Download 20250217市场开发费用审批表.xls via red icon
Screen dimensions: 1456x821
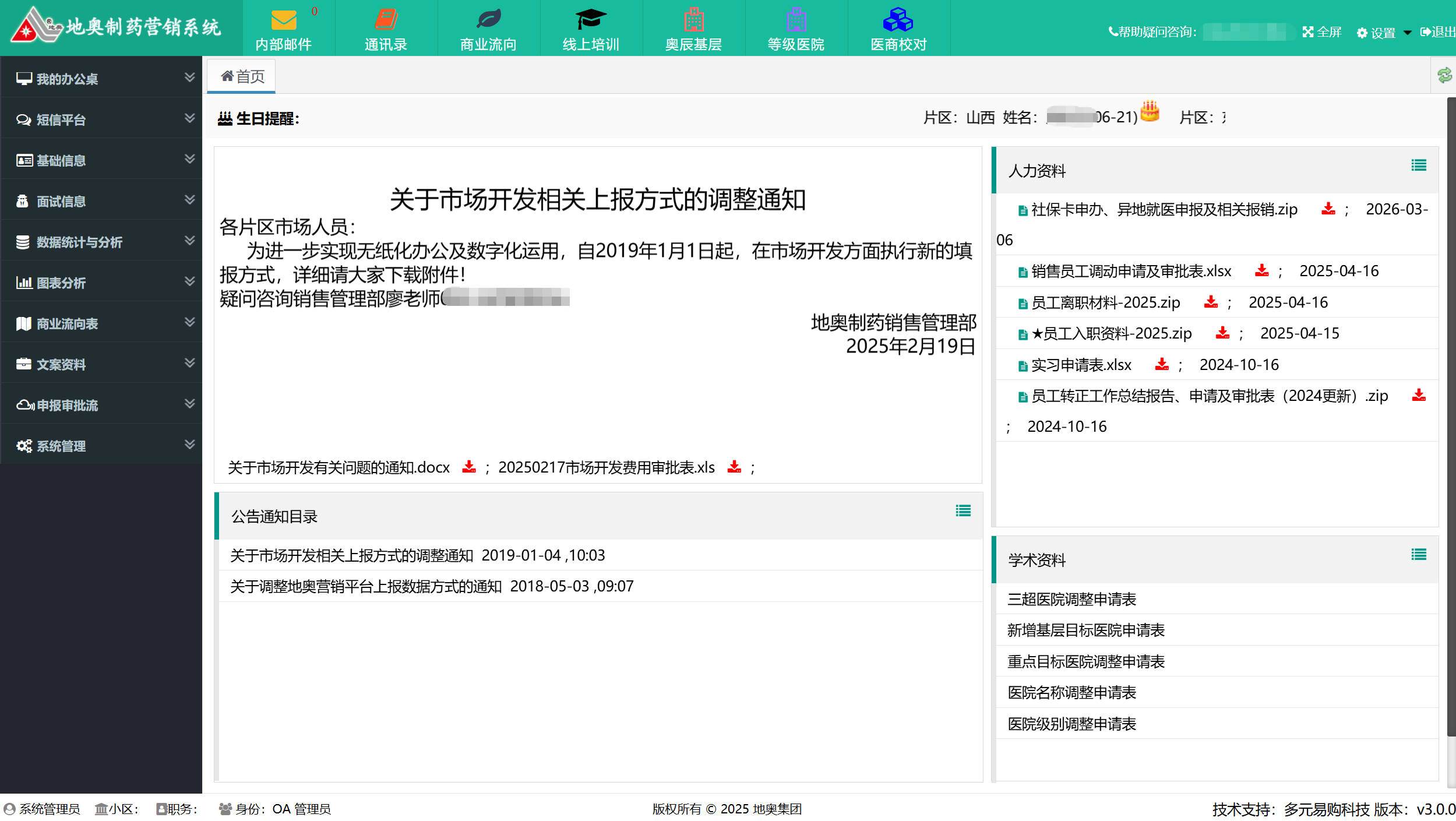click(734, 467)
